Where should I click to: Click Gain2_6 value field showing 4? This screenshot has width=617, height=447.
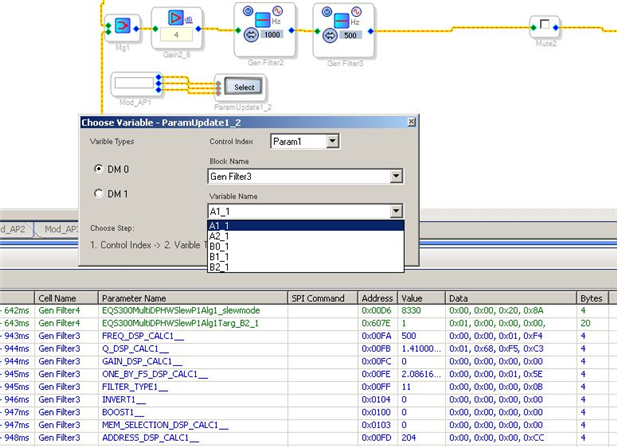pyautogui.click(x=176, y=35)
